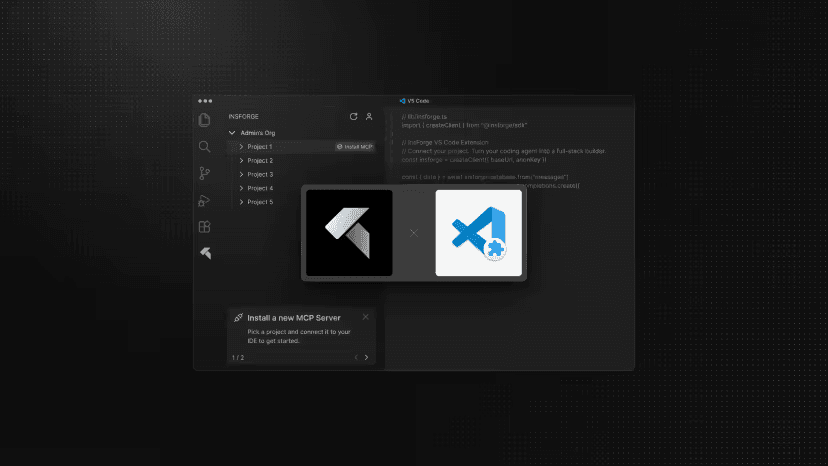Click the import createClient code line
The image size is (828, 466).
click(x=464, y=125)
